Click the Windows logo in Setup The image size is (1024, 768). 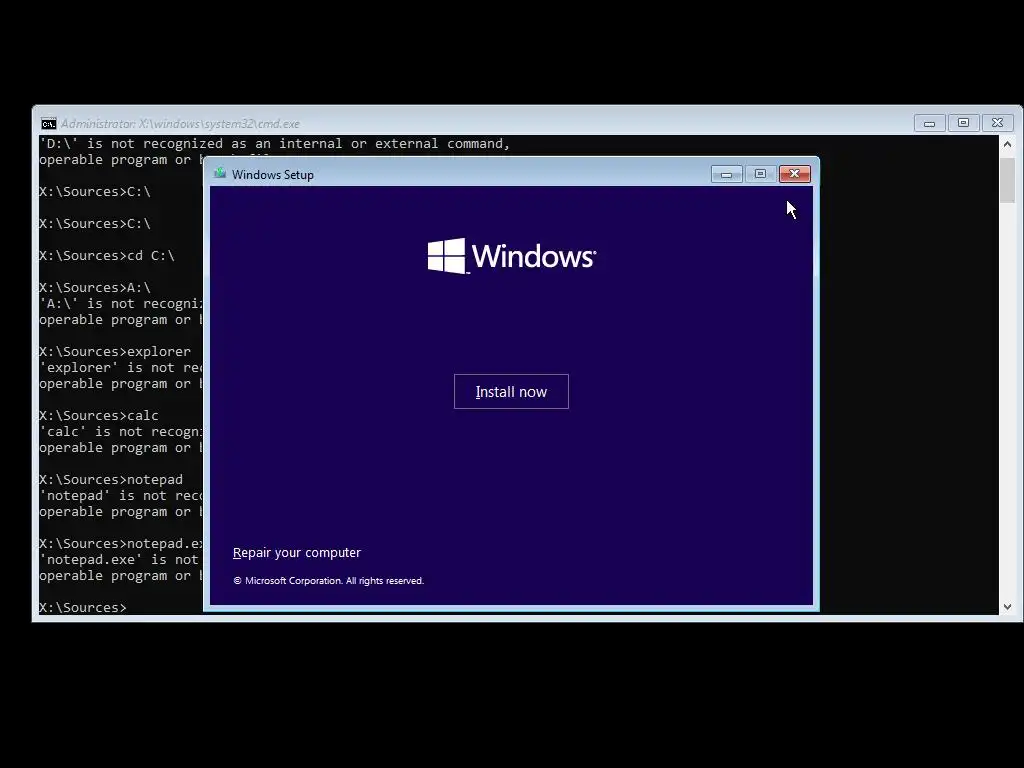pyautogui.click(x=511, y=255)
